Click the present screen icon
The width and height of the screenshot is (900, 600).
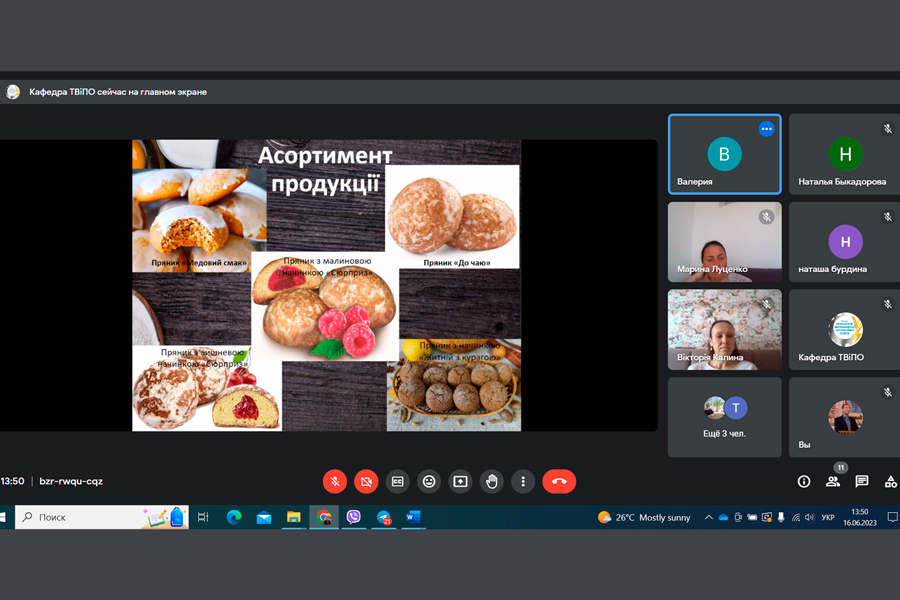click(x=460, y=481)
